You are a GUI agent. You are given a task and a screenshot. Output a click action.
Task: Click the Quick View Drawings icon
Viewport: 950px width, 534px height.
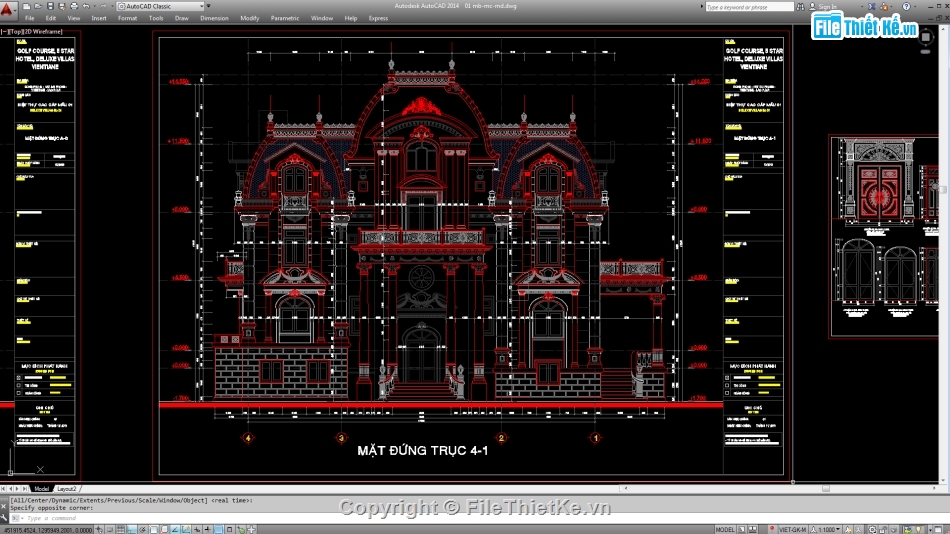pos(752,530)
